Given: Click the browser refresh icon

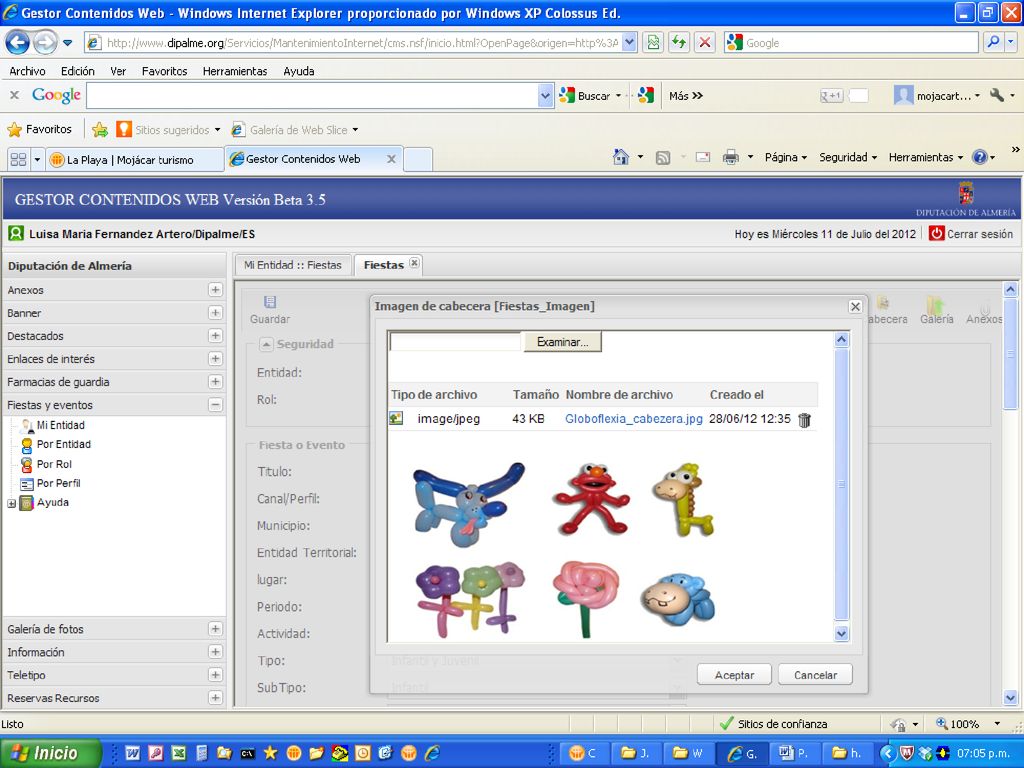Looking at the screenshot, I should (x=679, y=42).
